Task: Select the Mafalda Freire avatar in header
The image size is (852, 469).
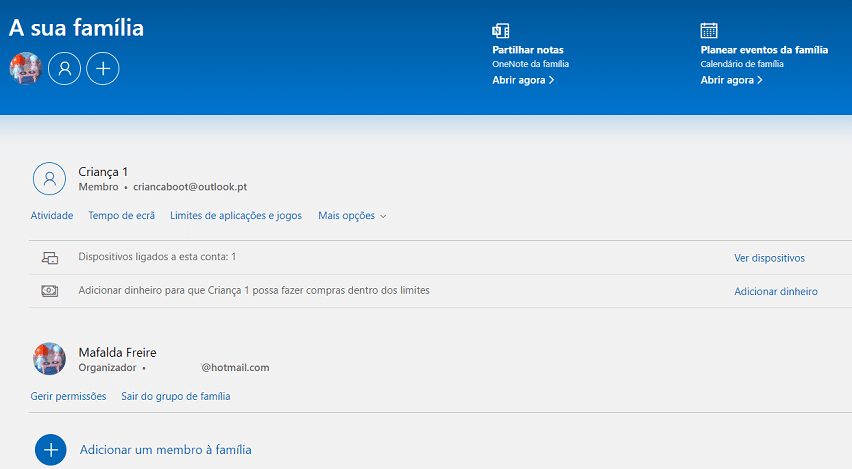Action: [x=26, y=68]
